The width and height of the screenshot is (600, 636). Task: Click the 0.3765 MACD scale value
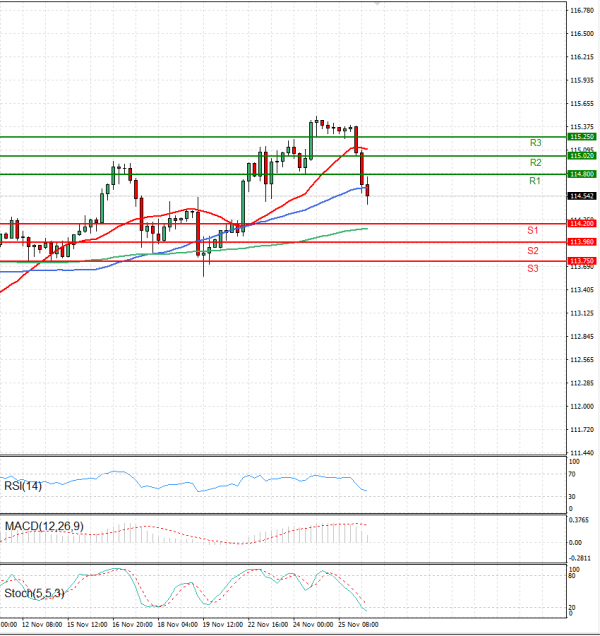(579, 520)
